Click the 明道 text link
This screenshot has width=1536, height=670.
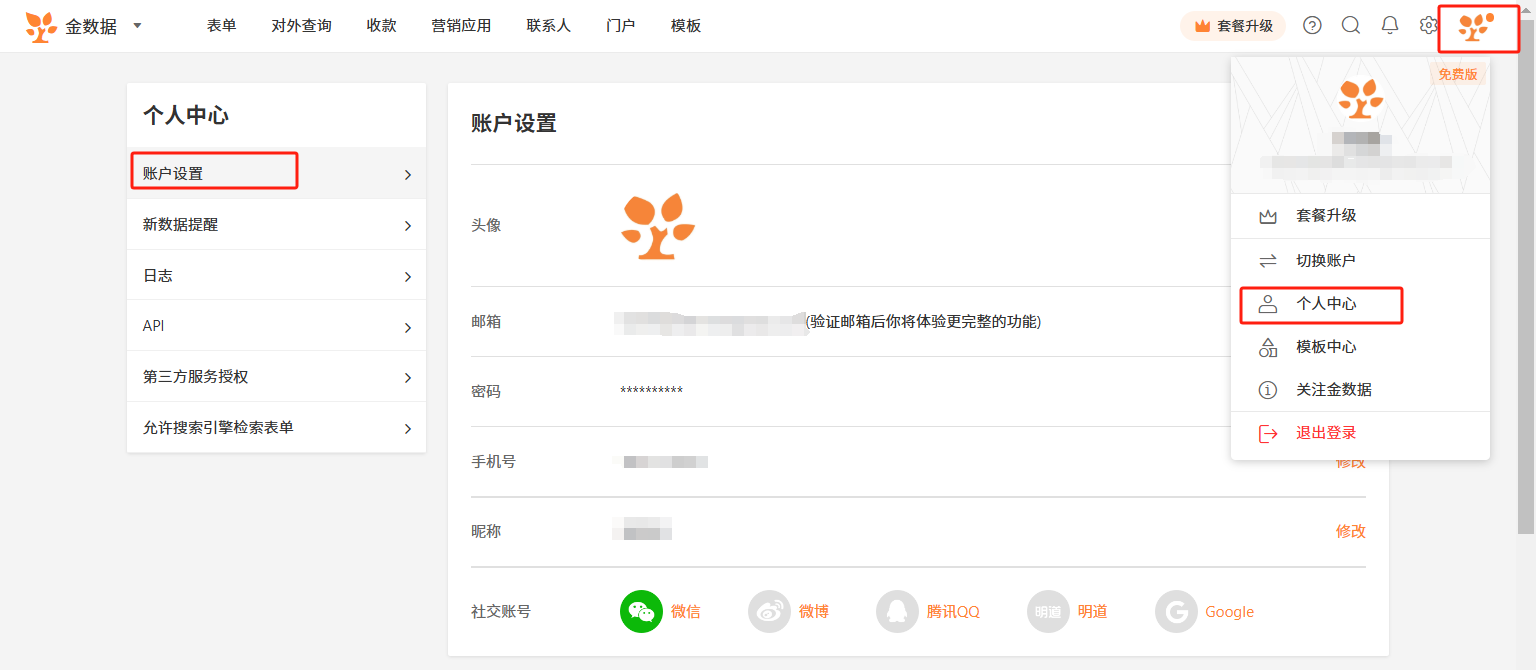click(x=1092, y=611)
